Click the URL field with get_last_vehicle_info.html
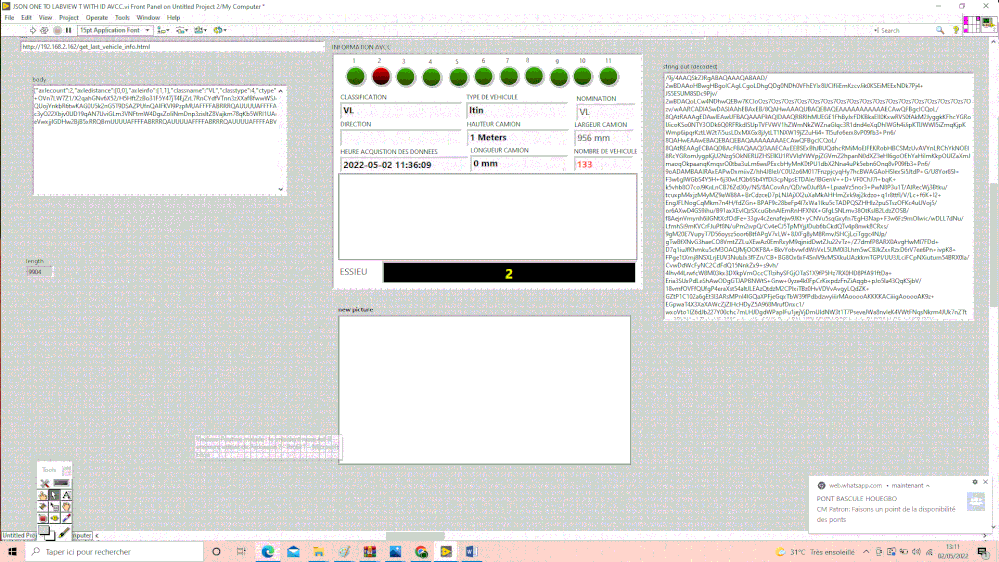This screenshot has height=562, width=999. [x=173, y=47]
